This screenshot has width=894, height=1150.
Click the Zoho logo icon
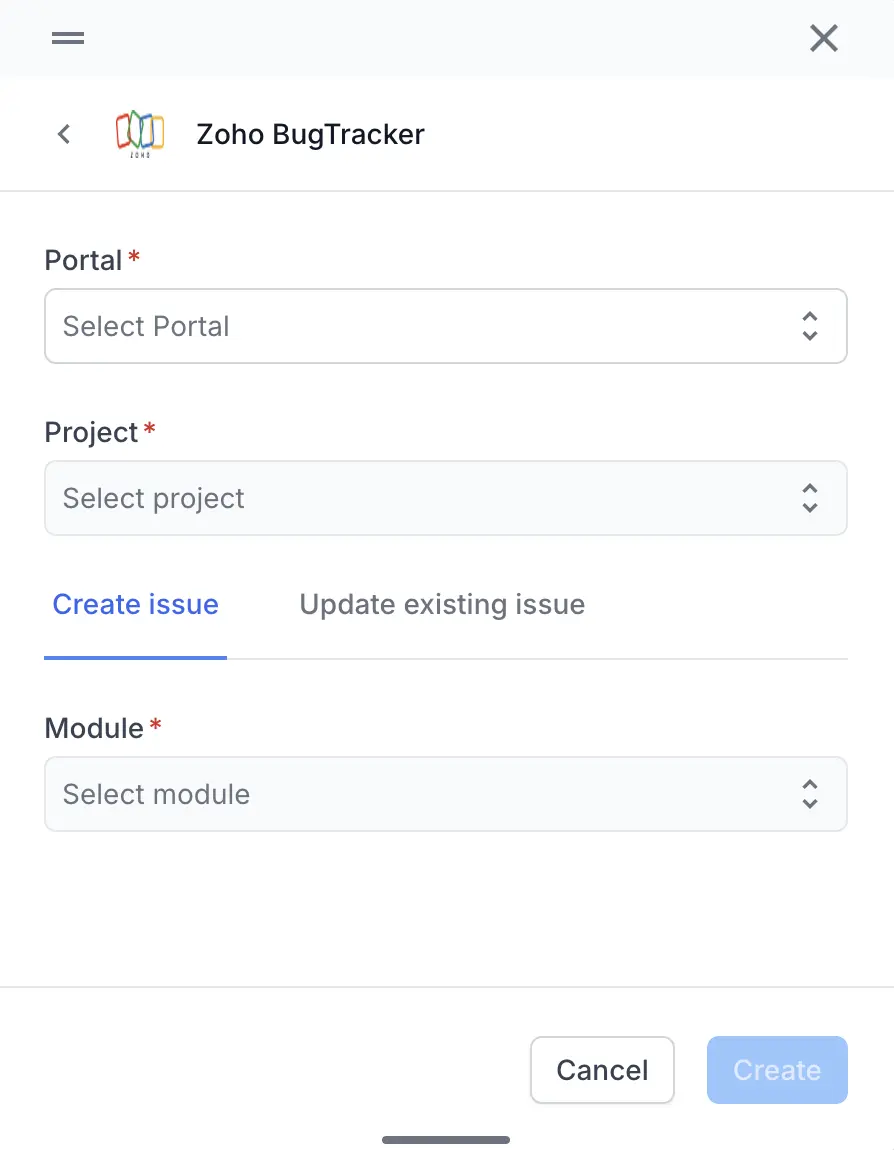(140, 134)
